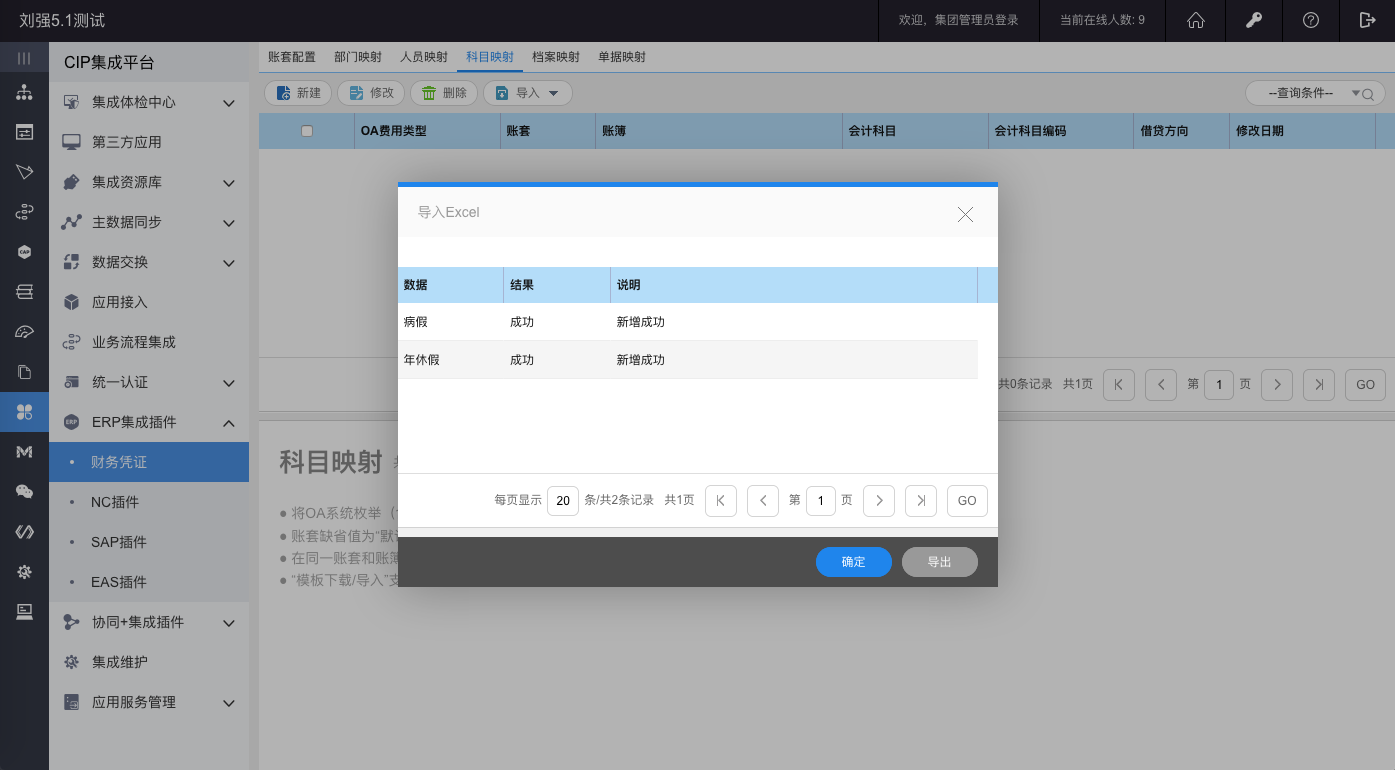Click the logout icon at top right

(x=1367, y=21)
